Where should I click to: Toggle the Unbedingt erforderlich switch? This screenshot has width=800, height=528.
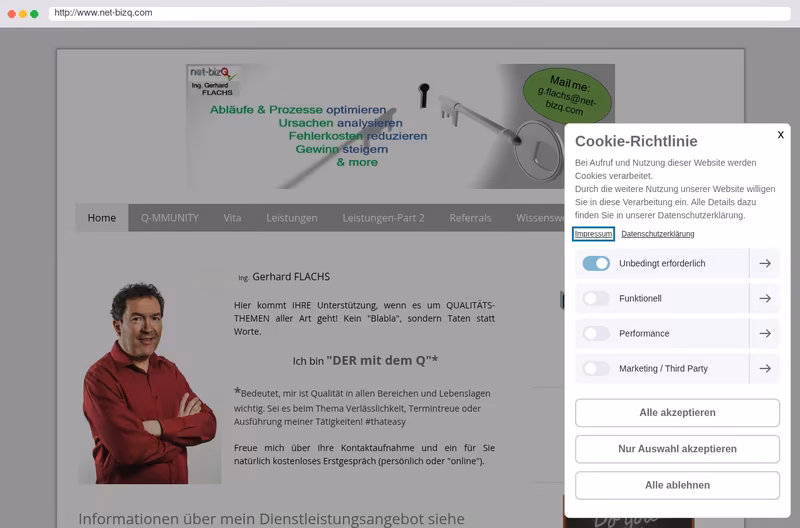point(596,263)
